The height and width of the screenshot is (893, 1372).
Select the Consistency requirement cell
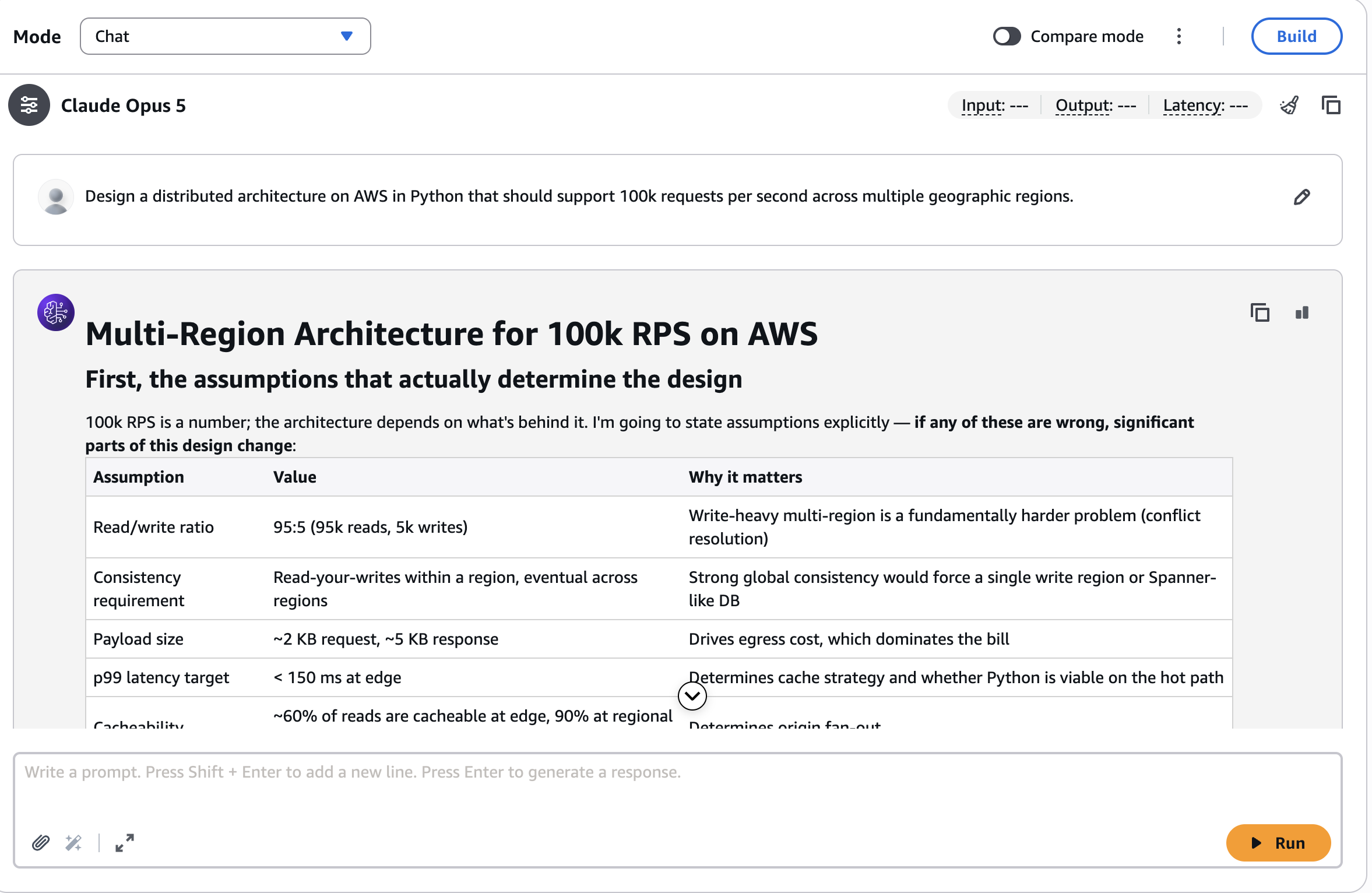point(176,589)
